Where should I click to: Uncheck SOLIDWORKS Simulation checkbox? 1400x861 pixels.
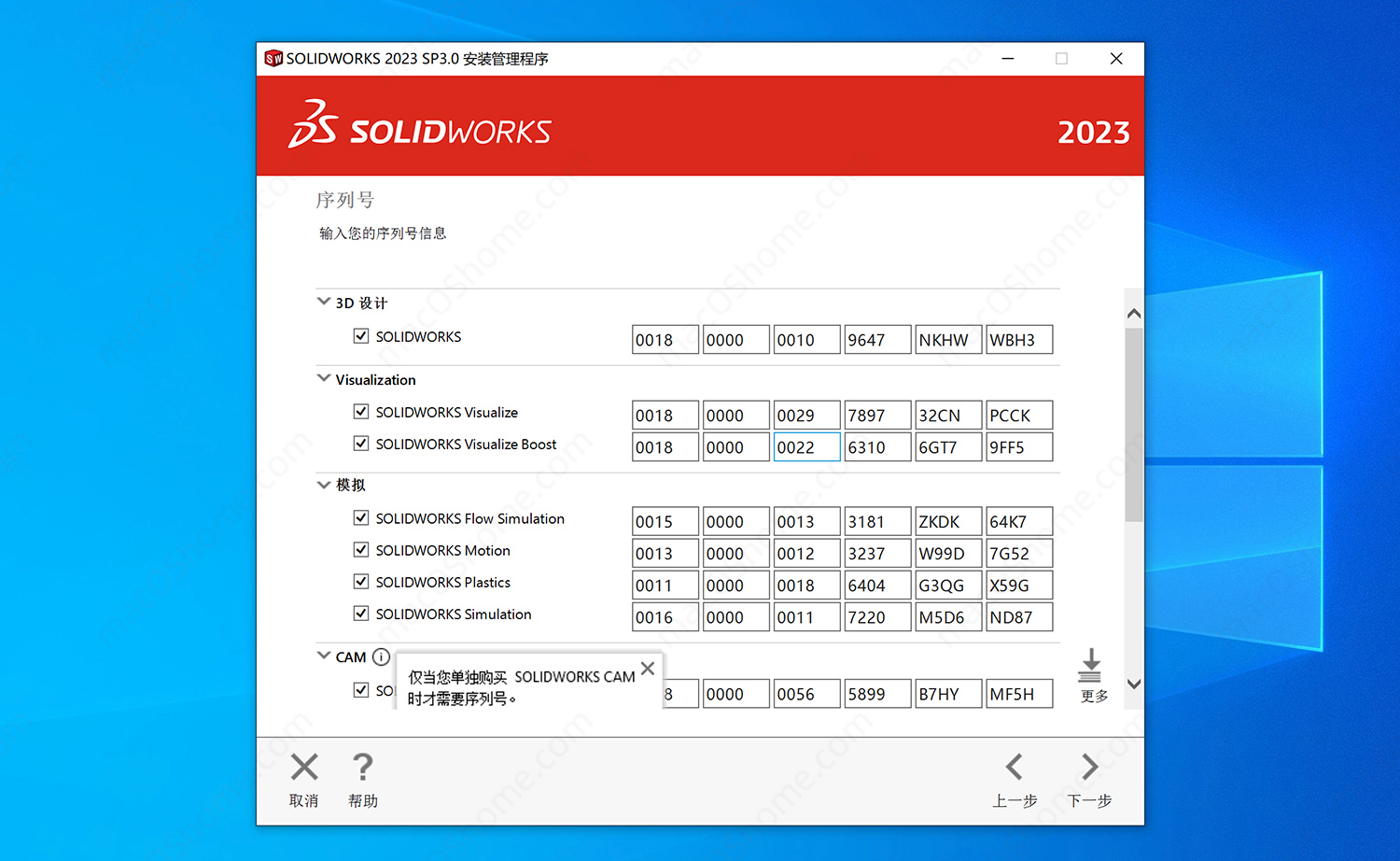(x=361, y=613)
